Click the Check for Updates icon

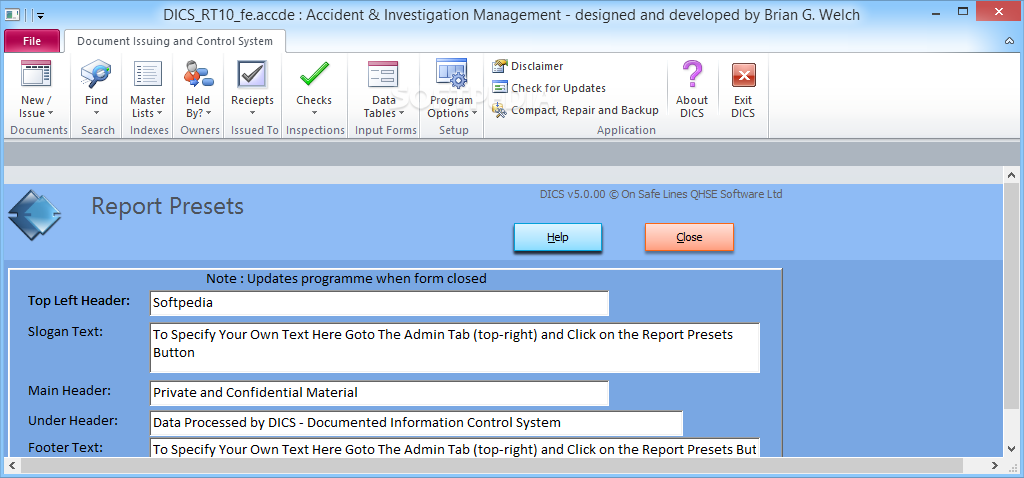(500, 88)
